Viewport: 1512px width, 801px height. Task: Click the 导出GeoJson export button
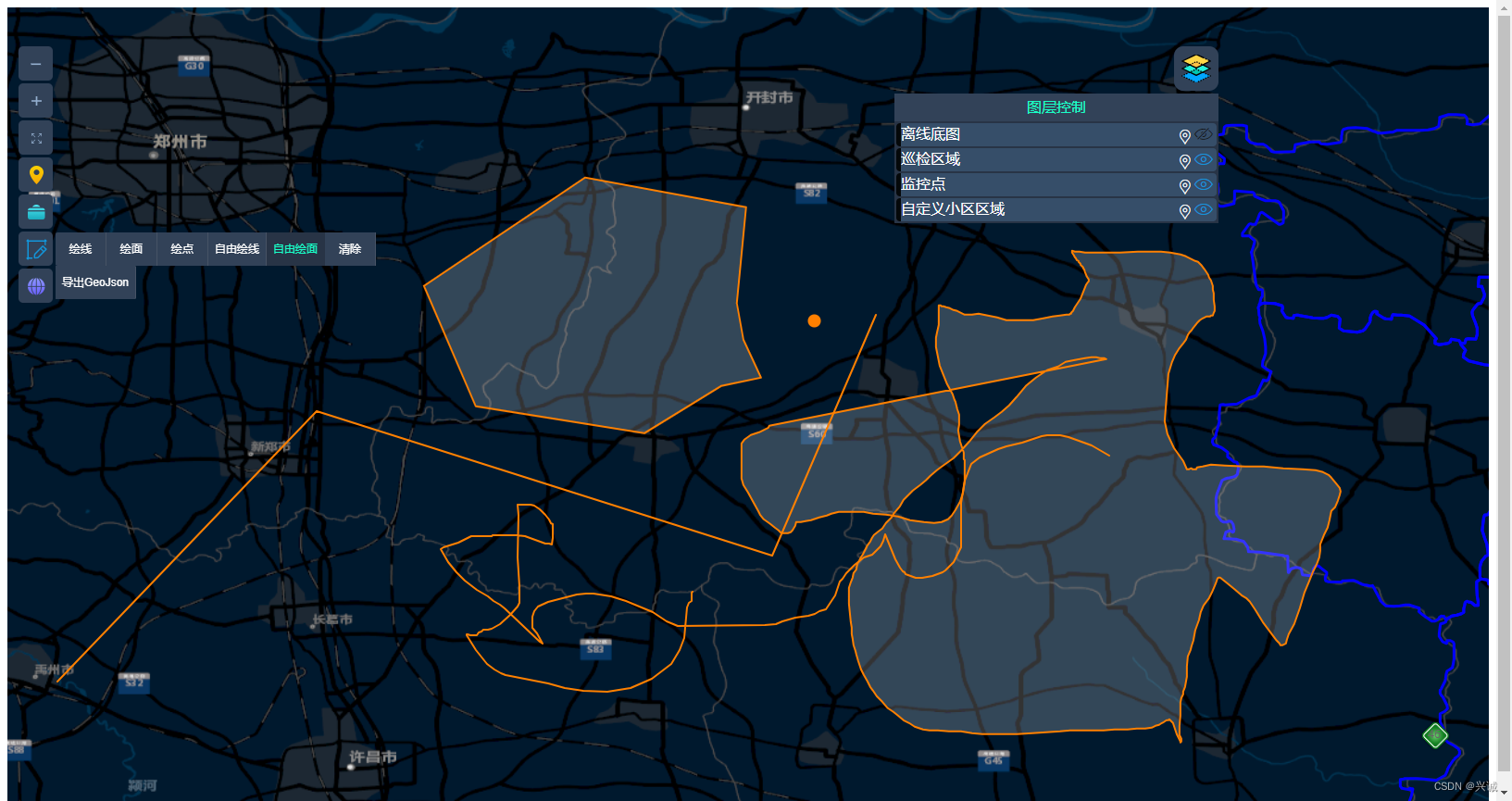(x=95, y=282)
